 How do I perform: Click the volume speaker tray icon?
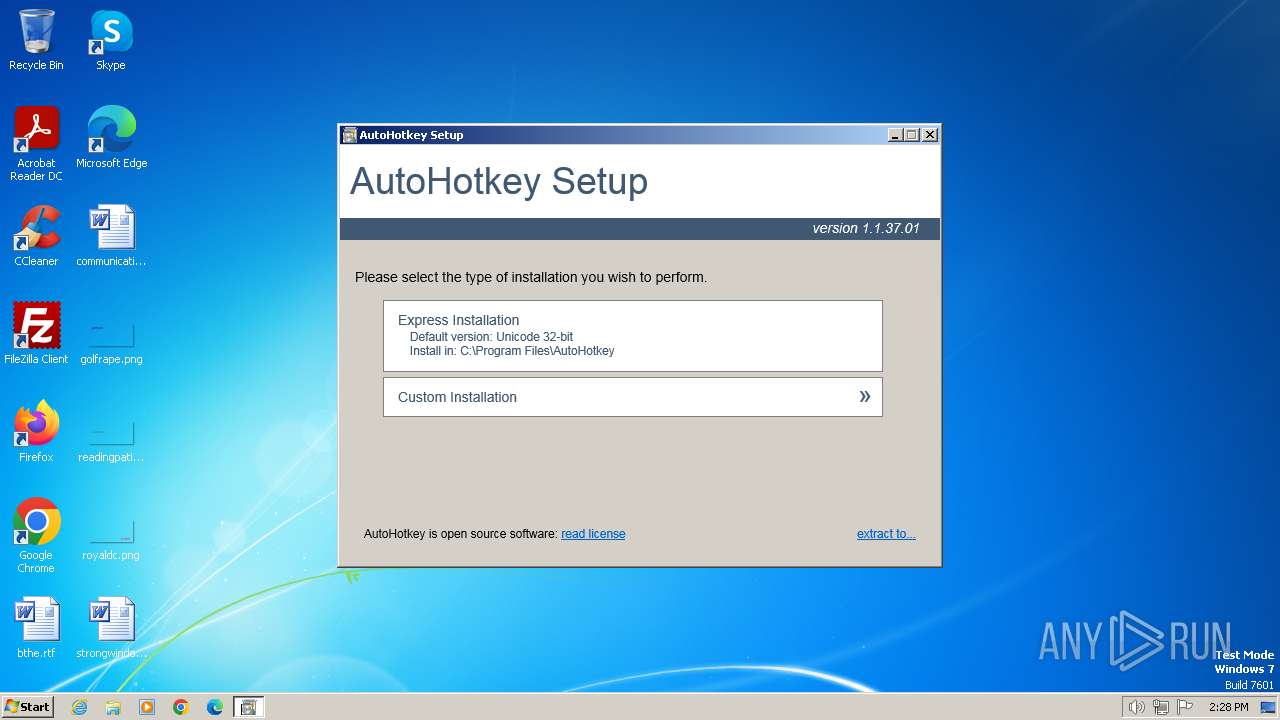point(1136,707)
